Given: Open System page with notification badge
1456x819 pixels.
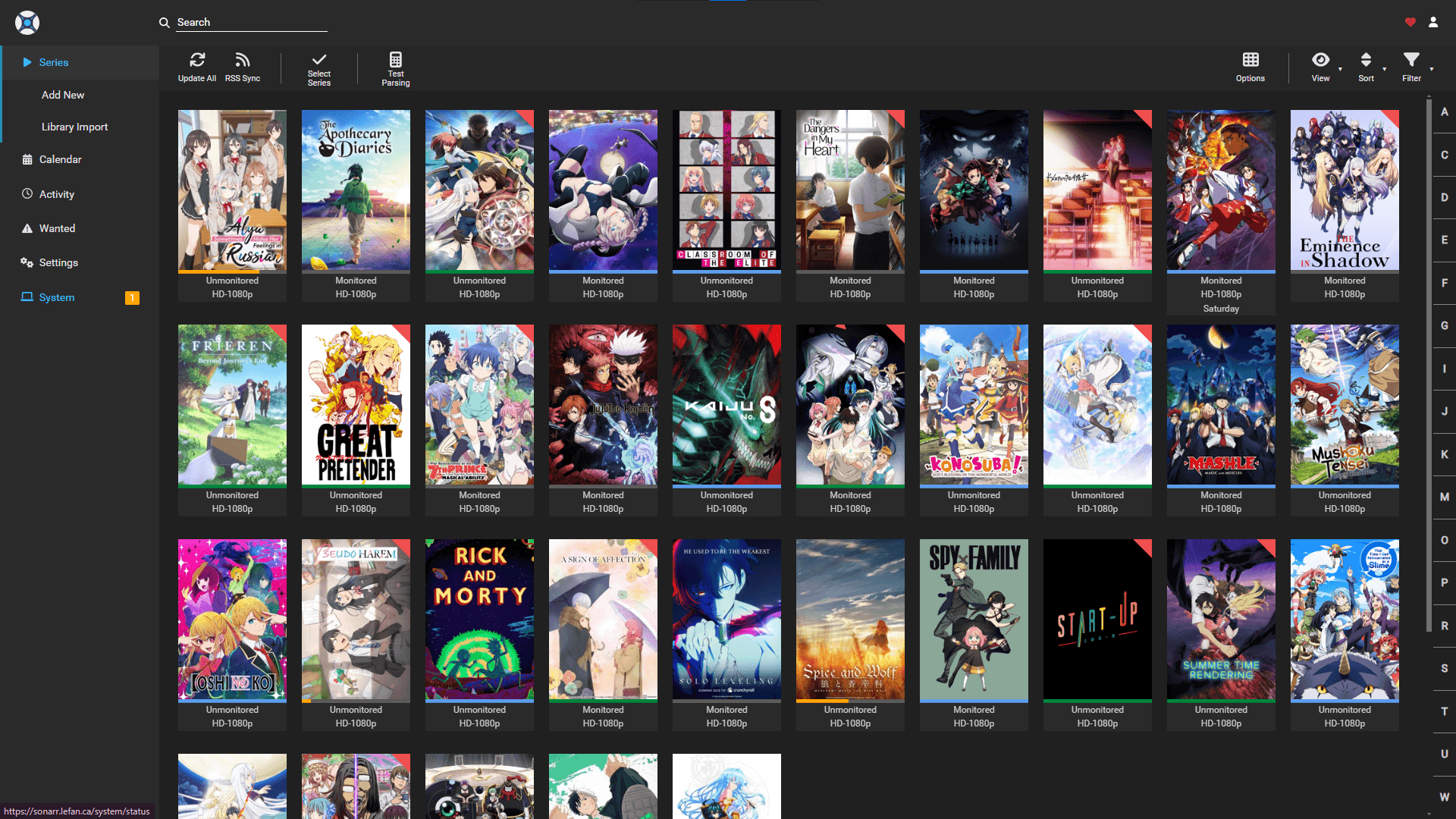Looking at the screenshot, I should pos(55,297).
